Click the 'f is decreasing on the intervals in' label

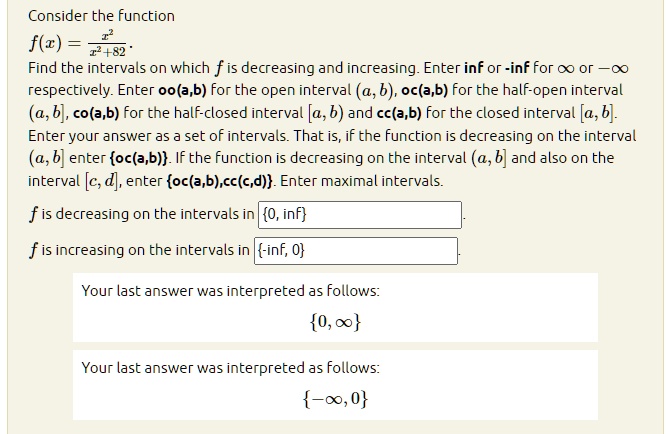click(x=141, y=214)
